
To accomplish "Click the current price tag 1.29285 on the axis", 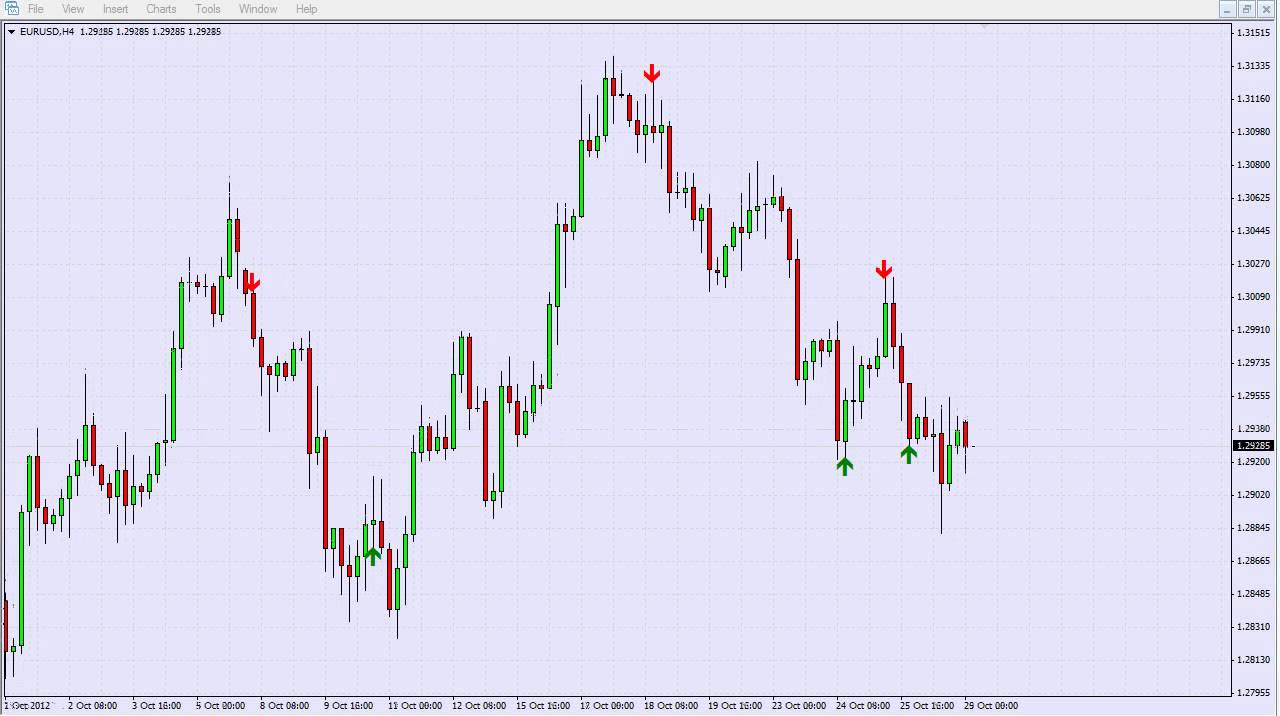I will coord(1254,446).
